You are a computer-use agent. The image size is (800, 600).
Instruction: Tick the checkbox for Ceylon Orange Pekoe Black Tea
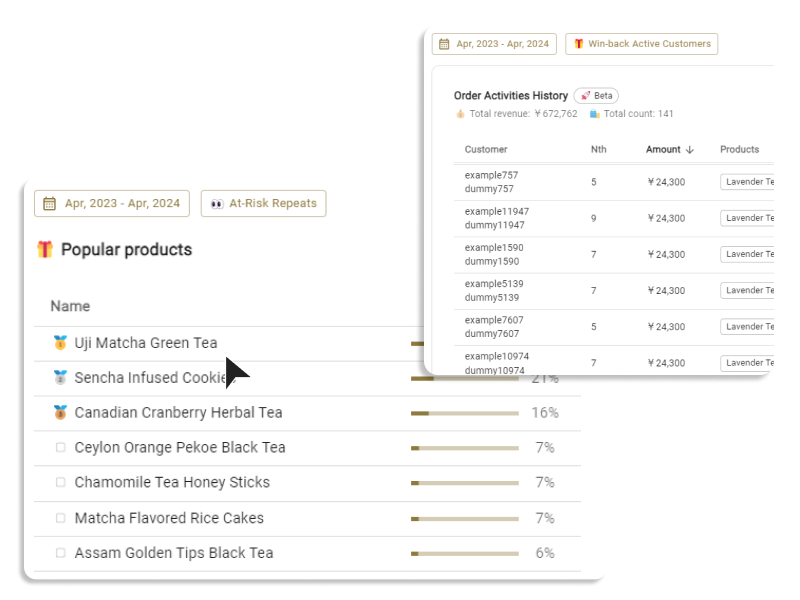60,448
